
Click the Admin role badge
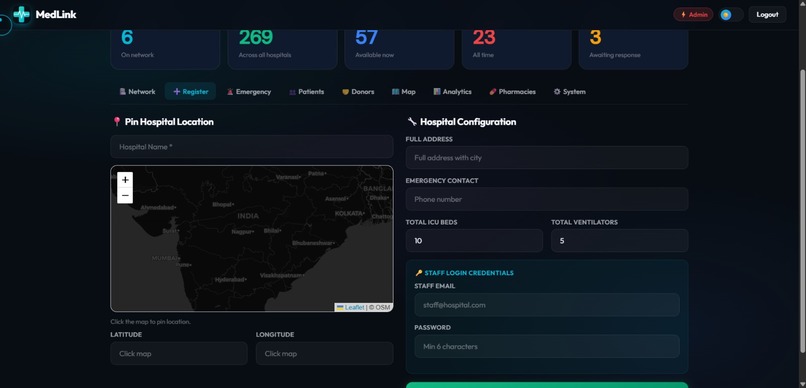(693, 15)
